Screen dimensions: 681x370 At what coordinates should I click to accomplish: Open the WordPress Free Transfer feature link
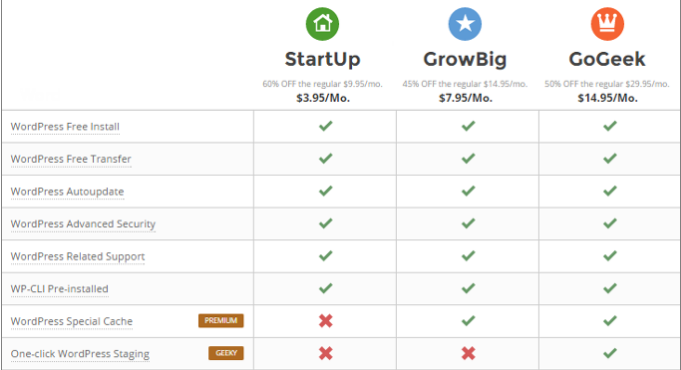coord(71,159)
